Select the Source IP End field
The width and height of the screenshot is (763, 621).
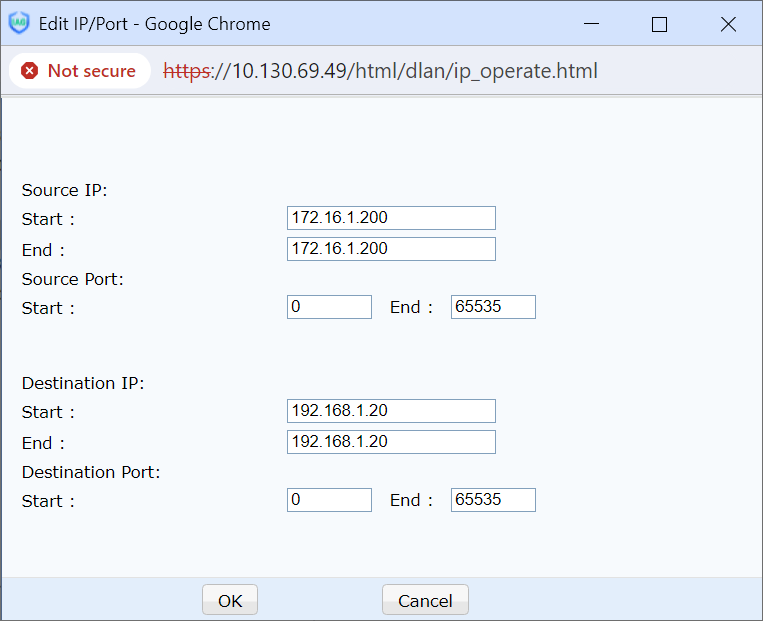pyautogui.click(x=391, y=249)
